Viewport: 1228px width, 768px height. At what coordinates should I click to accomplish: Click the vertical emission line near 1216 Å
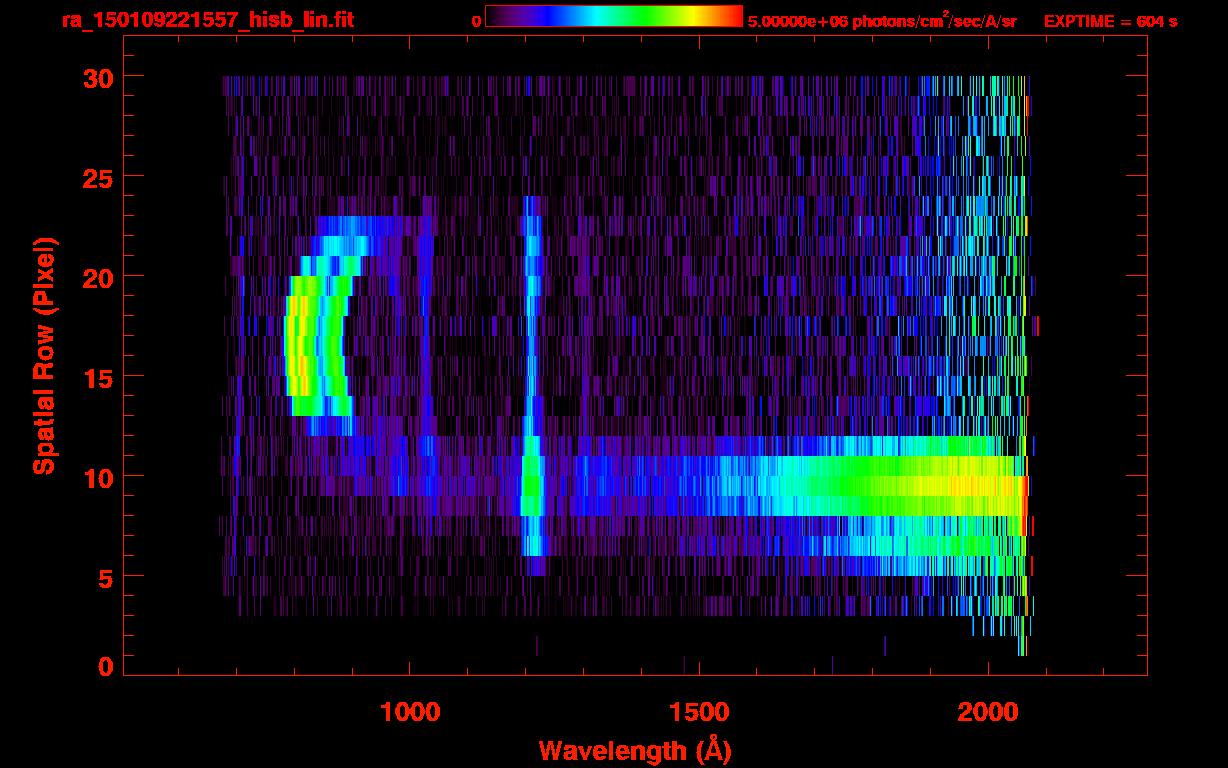(x=532, y=385)
